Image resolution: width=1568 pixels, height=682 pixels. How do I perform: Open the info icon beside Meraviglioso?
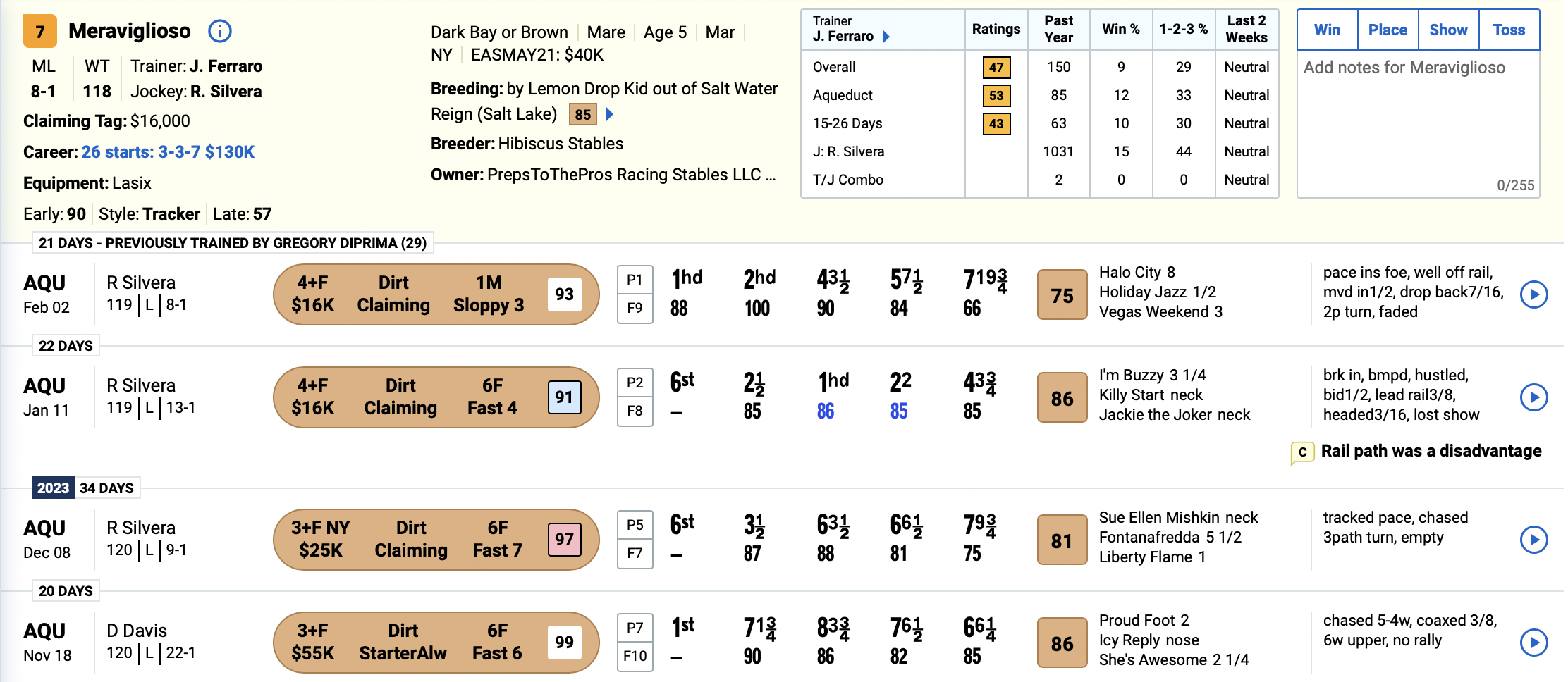(220, 31)
